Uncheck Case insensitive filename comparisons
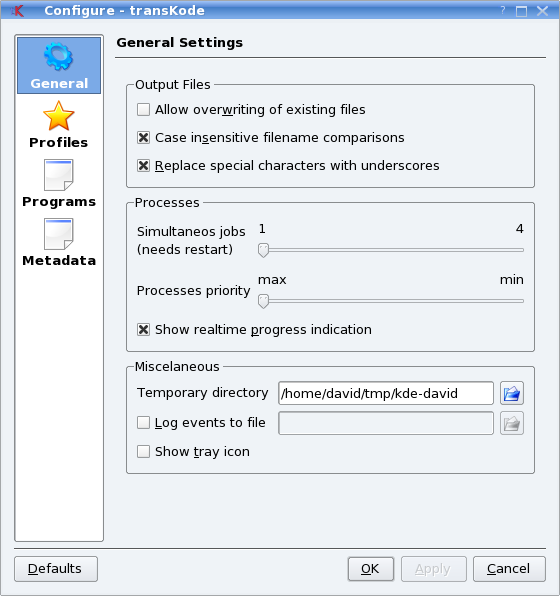560x596 pixels. pyautogui.click(x=143, y=138)
